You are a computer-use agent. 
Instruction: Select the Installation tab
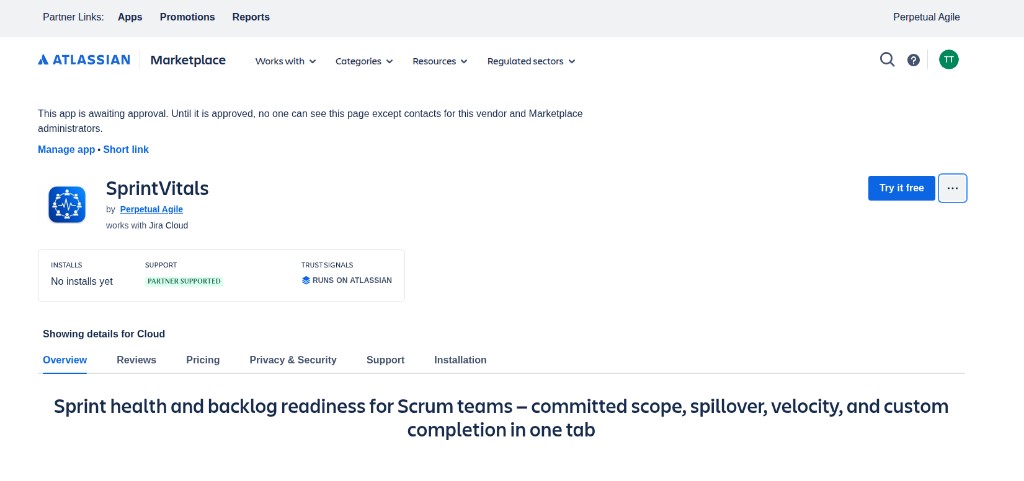point(460,360)
